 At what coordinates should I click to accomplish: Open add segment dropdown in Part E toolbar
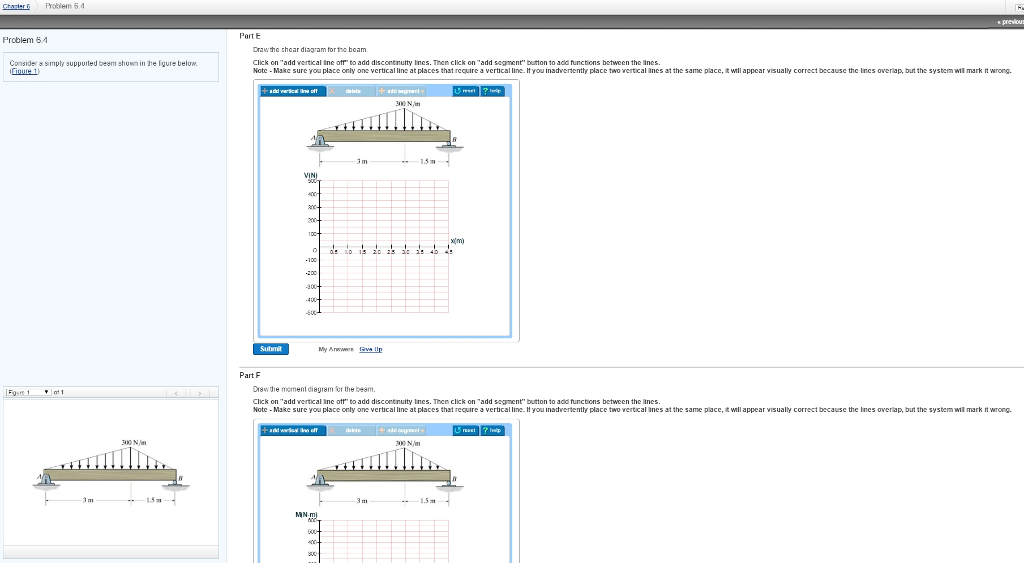coord(402,91)
